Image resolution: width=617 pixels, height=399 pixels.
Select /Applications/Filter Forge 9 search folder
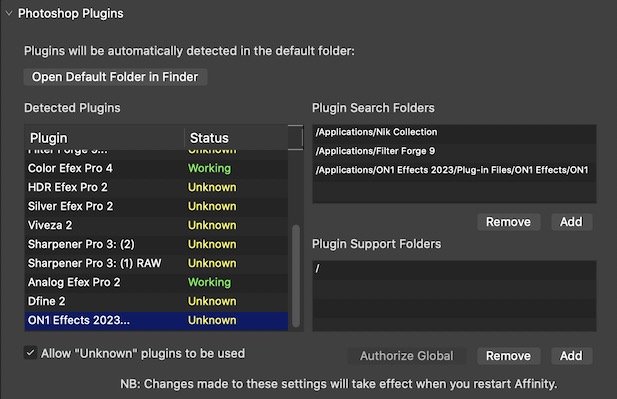[454, 151]
